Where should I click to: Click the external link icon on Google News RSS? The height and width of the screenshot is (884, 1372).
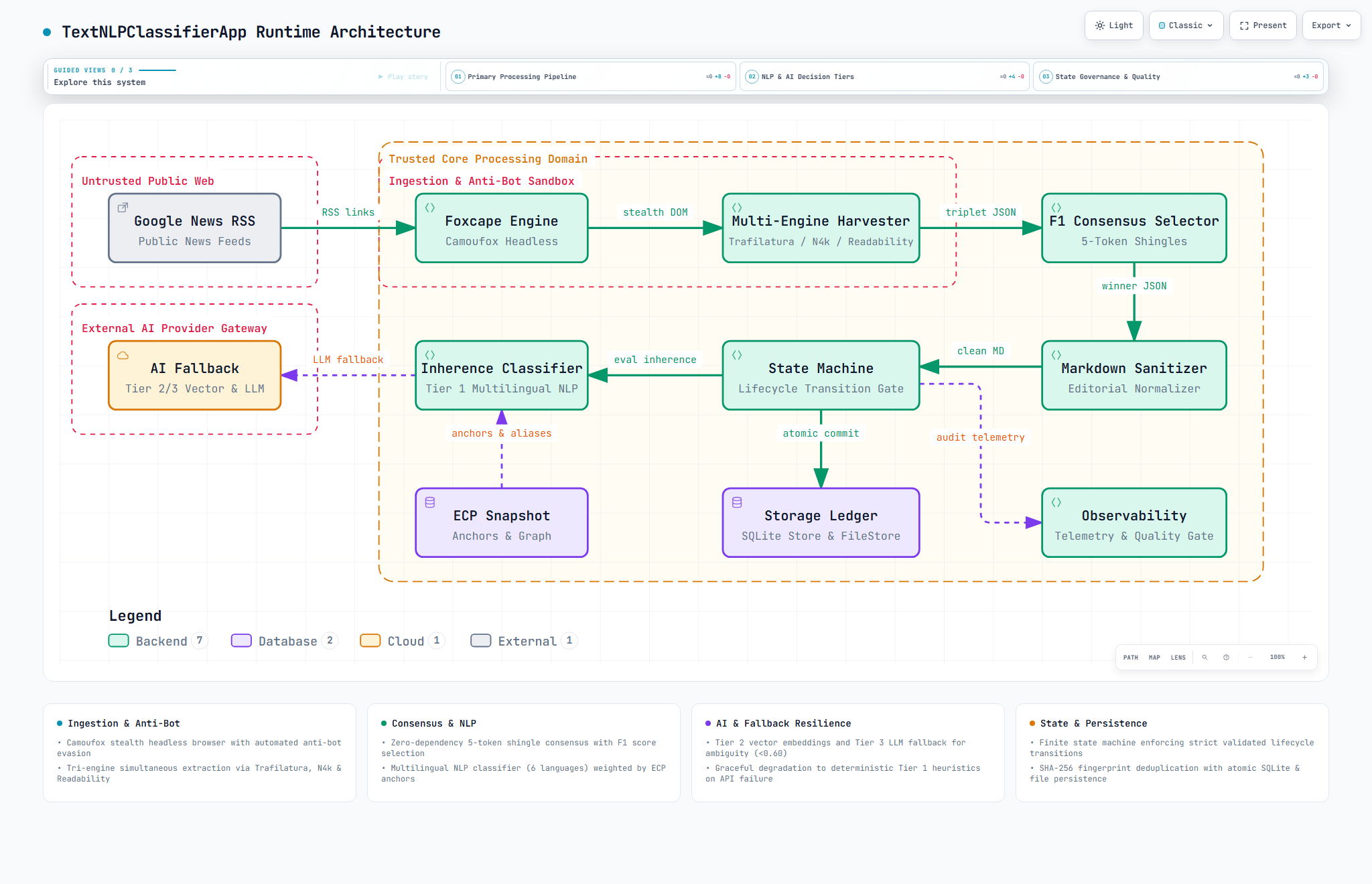coord(123,208)
